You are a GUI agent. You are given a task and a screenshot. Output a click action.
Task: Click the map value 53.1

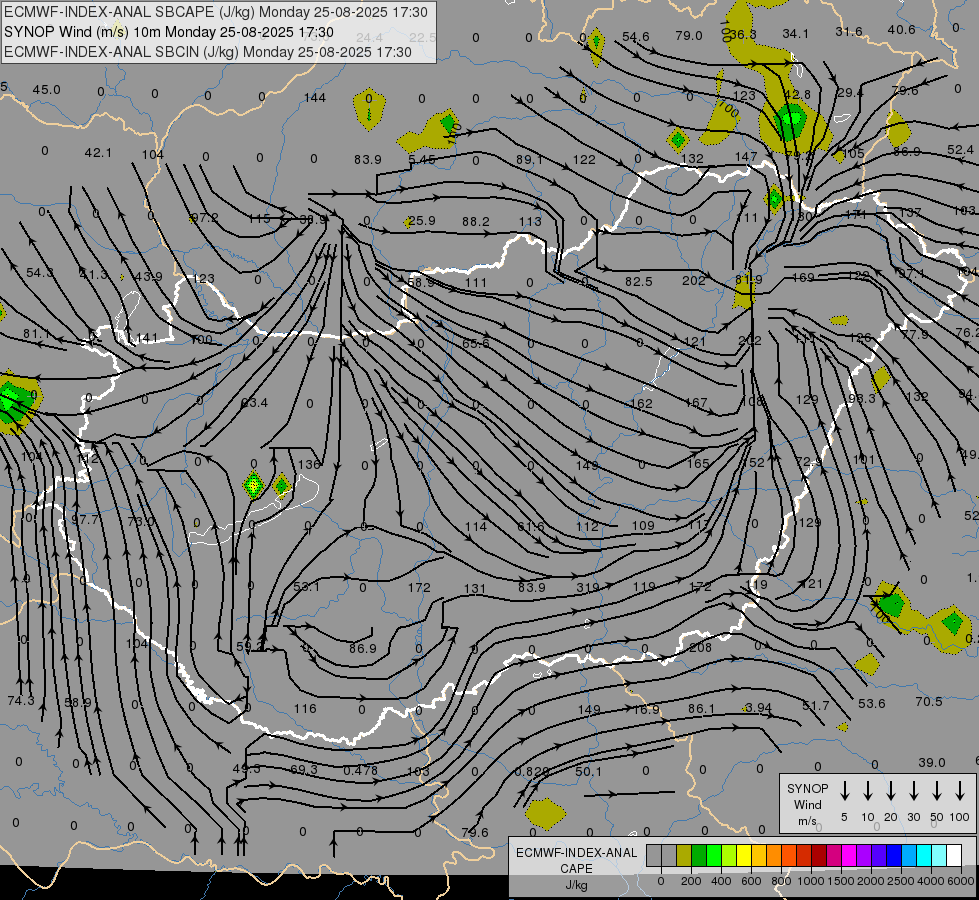point(306,586)
